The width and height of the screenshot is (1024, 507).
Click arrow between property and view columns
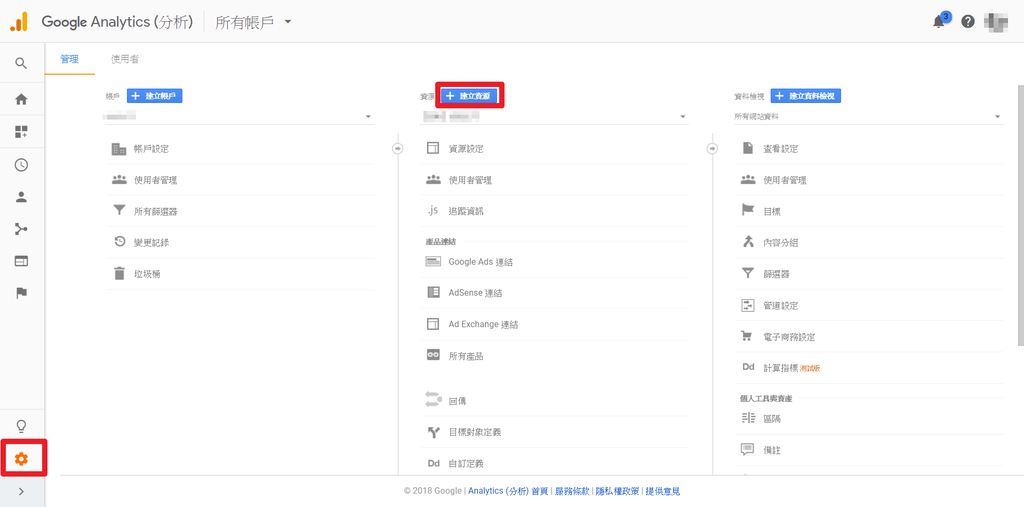(712, 149)
